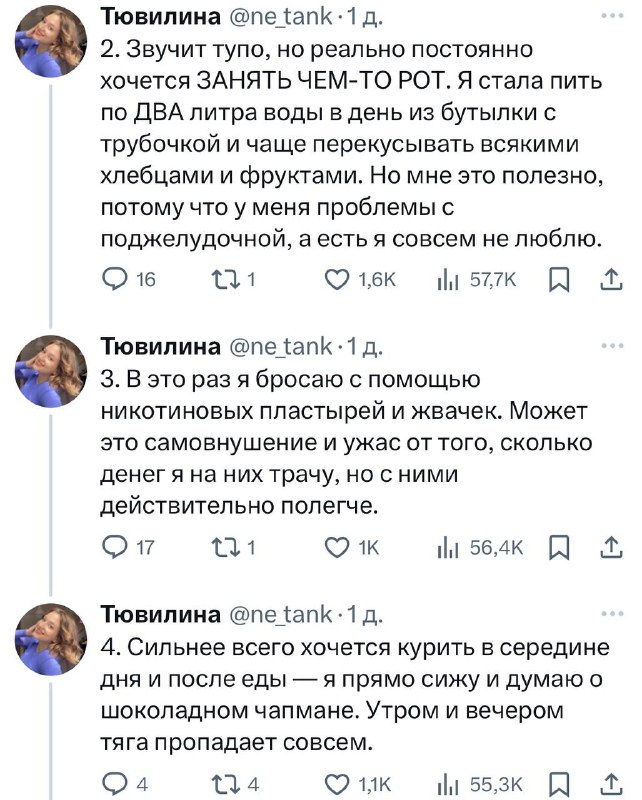Image resolution: width=642 pixels, height=800 pixels.
Task: Click the profile avatar on tweet number 4
Action: [x=51, y=641]
